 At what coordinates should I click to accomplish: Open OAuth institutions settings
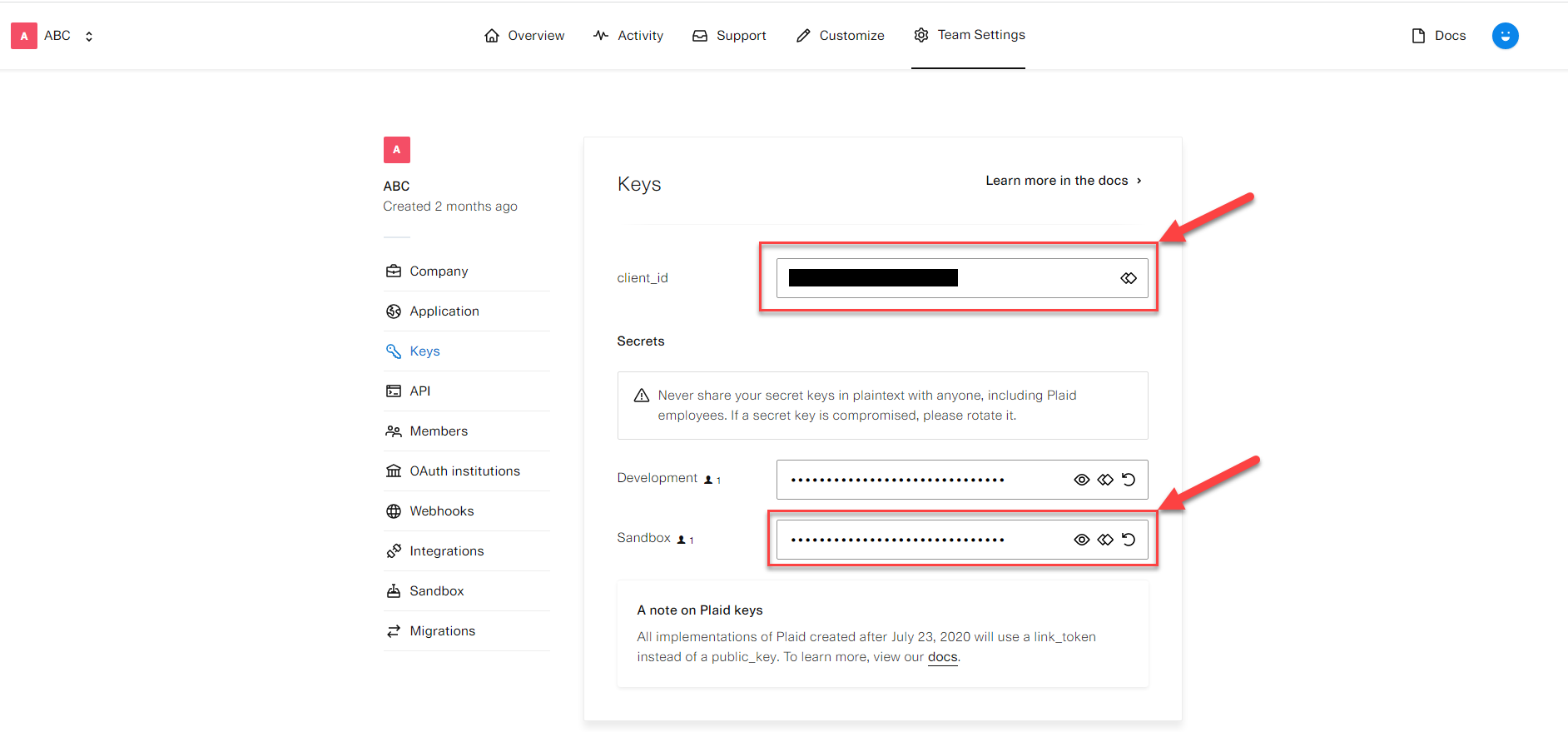tap(464, 471)
